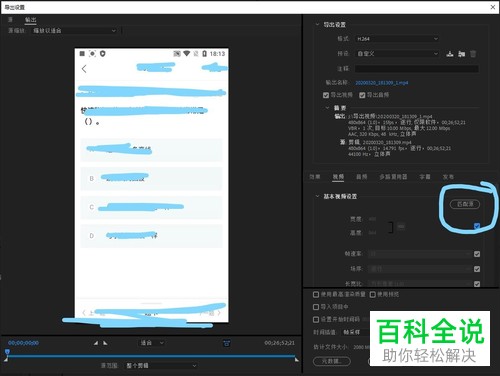Enable 使用最高渲染质量 checkbox

316,294
